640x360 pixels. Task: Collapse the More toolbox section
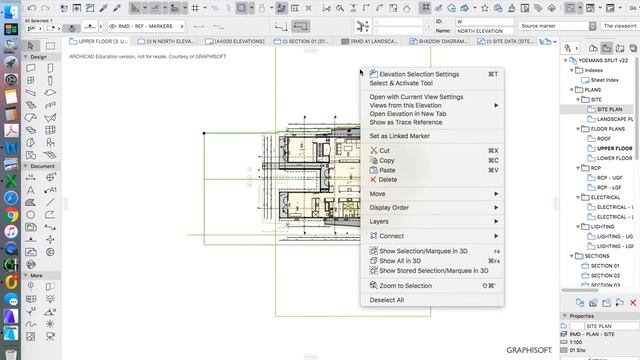coord(26,276)
